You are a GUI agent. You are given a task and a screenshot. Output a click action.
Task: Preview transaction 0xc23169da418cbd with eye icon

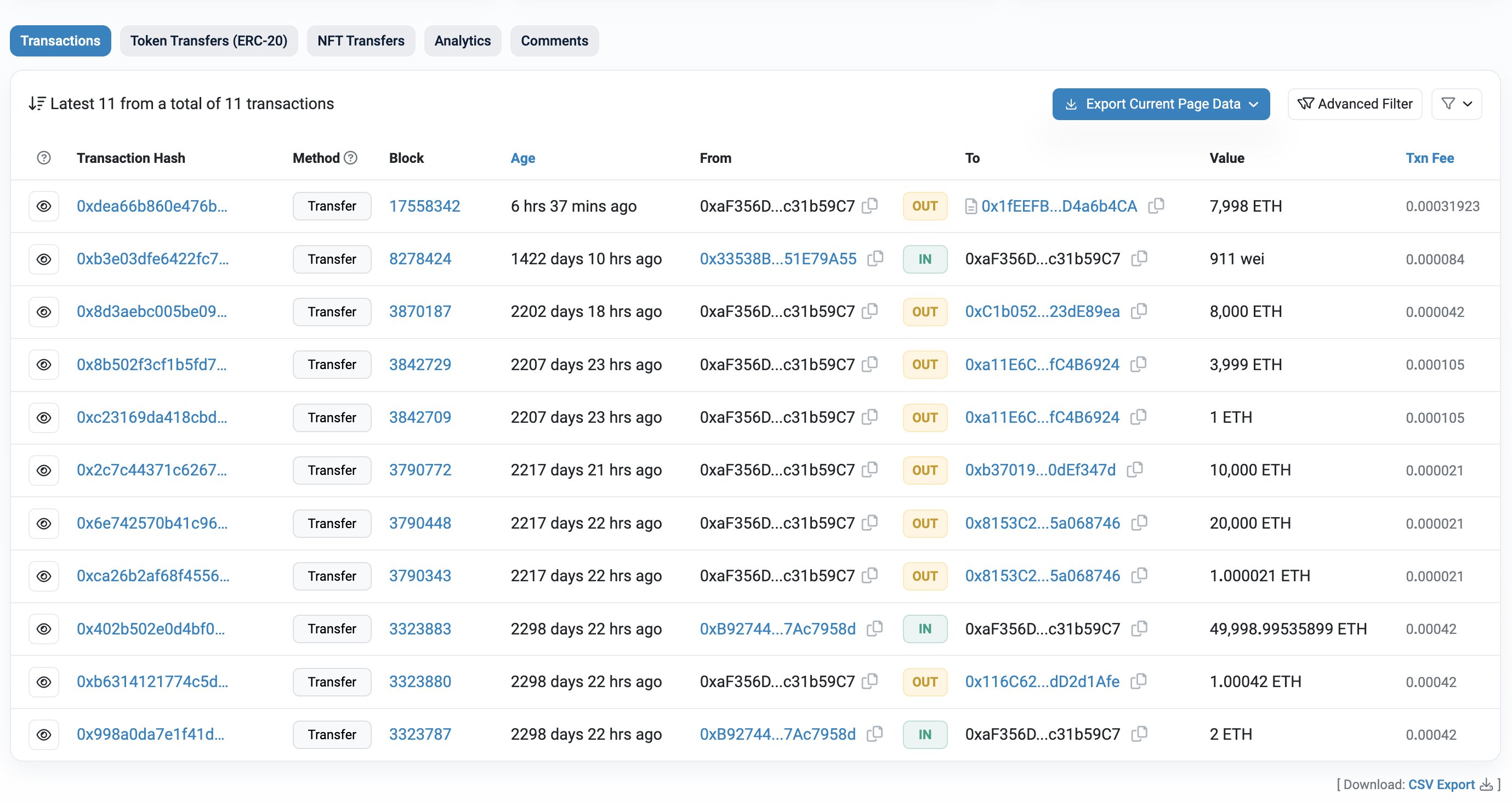click(44, 417)
